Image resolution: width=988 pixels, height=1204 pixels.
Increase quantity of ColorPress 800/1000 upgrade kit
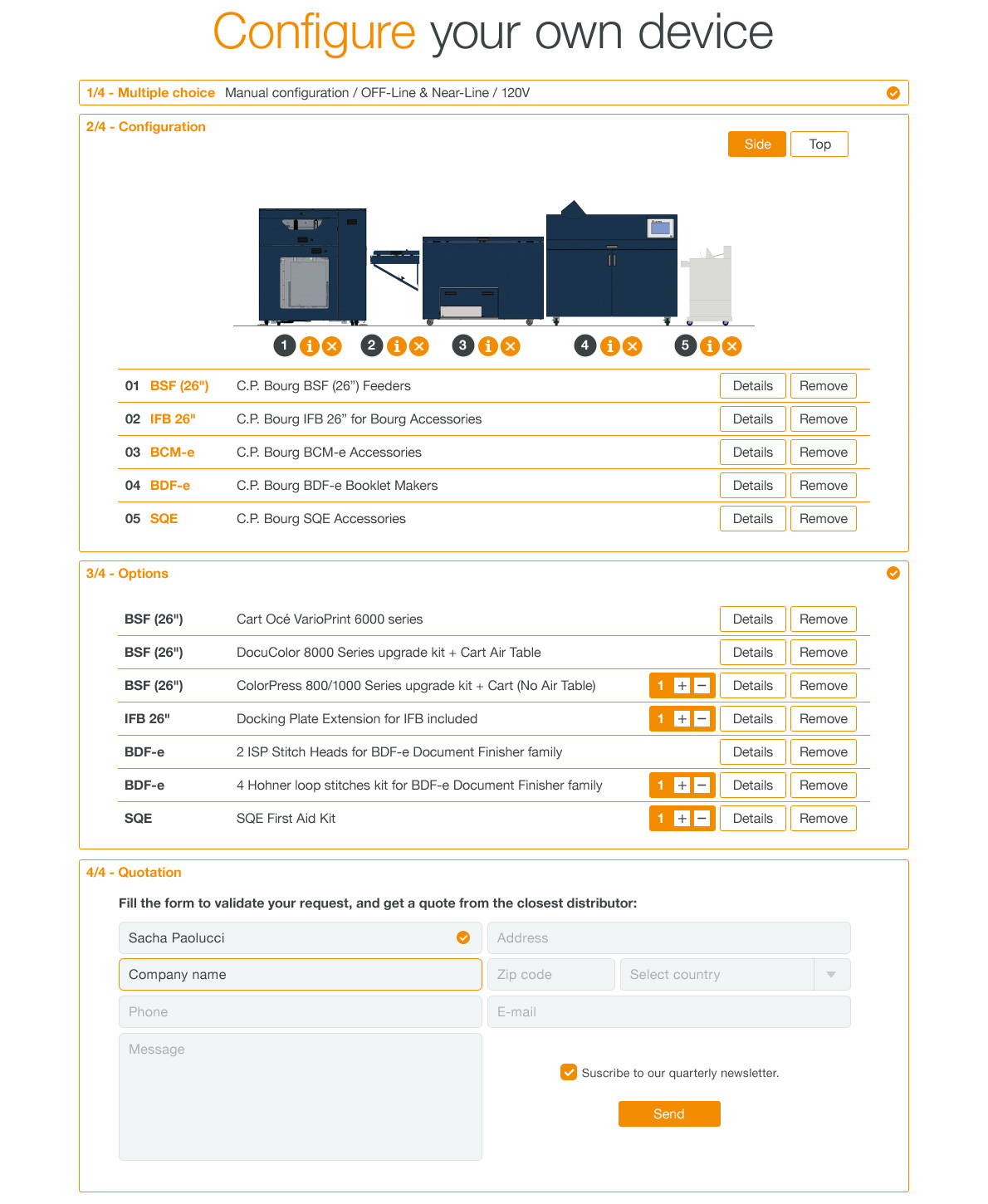point(682,686)
